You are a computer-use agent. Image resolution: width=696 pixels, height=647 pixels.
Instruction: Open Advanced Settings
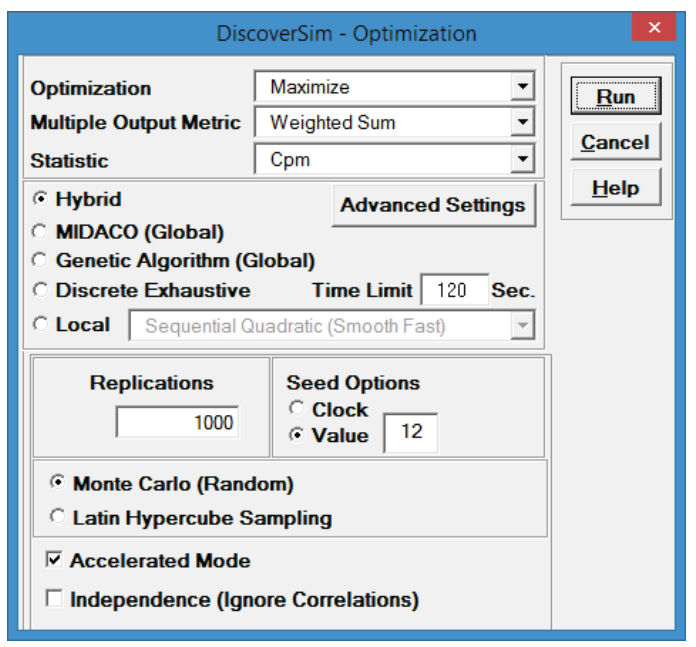[432, 205]
